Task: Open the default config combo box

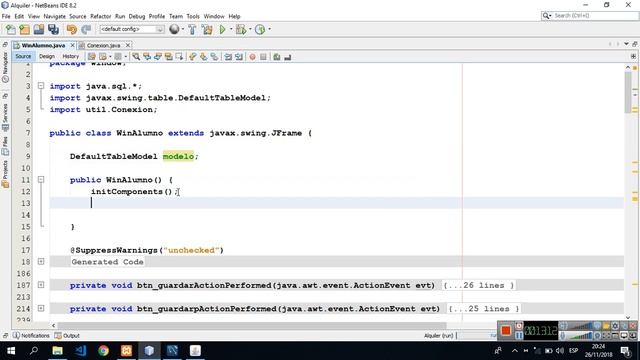Action: click(132, 29)
